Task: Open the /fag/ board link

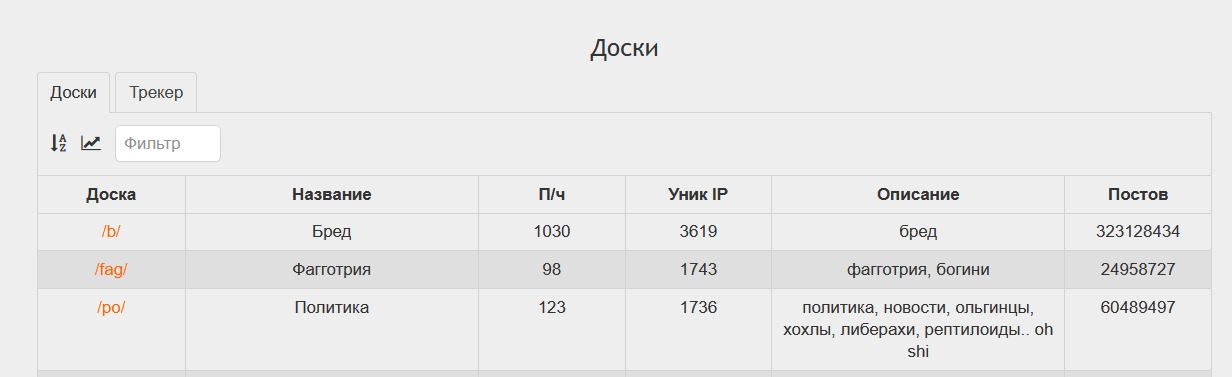Action: click(111, 269)
